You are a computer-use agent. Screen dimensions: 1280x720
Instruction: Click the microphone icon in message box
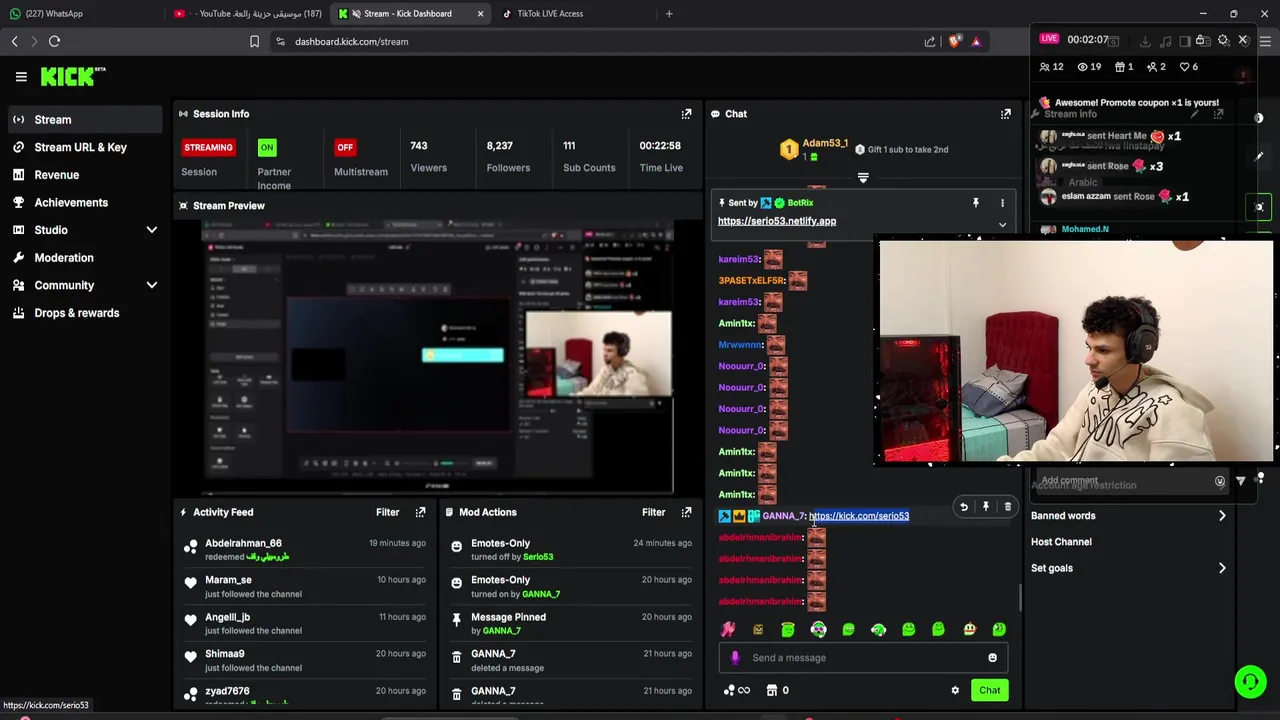(735, 658)
